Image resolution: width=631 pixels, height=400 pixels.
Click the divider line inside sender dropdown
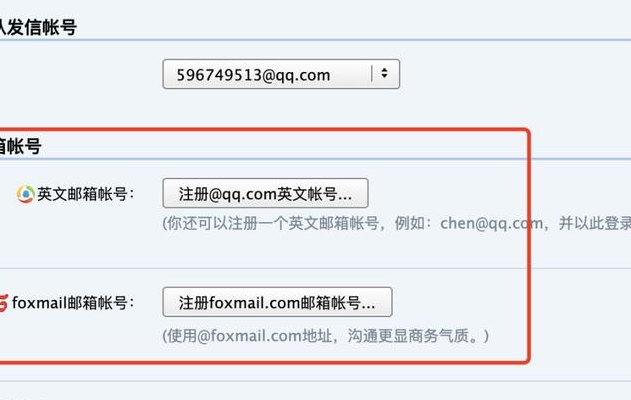371,74
